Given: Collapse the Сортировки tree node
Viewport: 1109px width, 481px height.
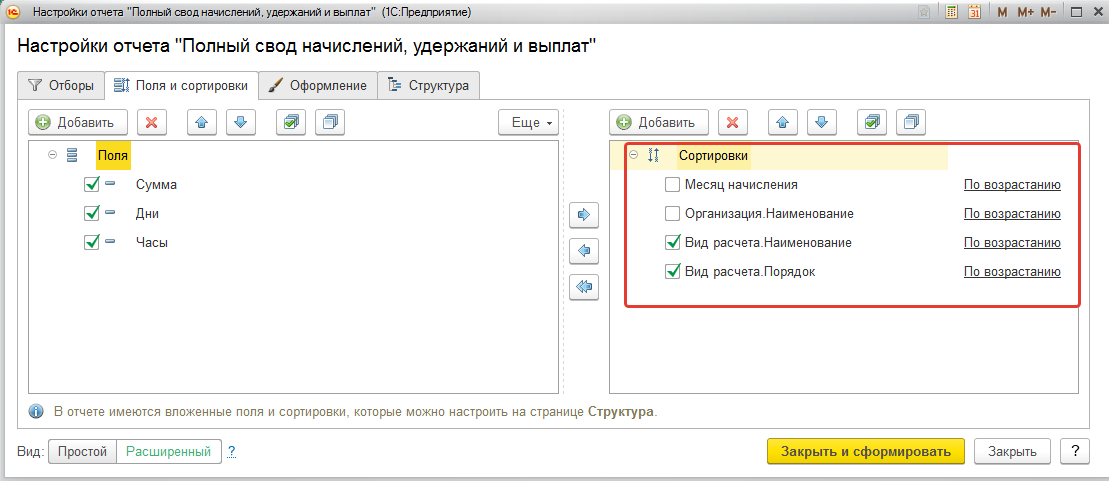Looking at the screenshot, I should 634,155.
